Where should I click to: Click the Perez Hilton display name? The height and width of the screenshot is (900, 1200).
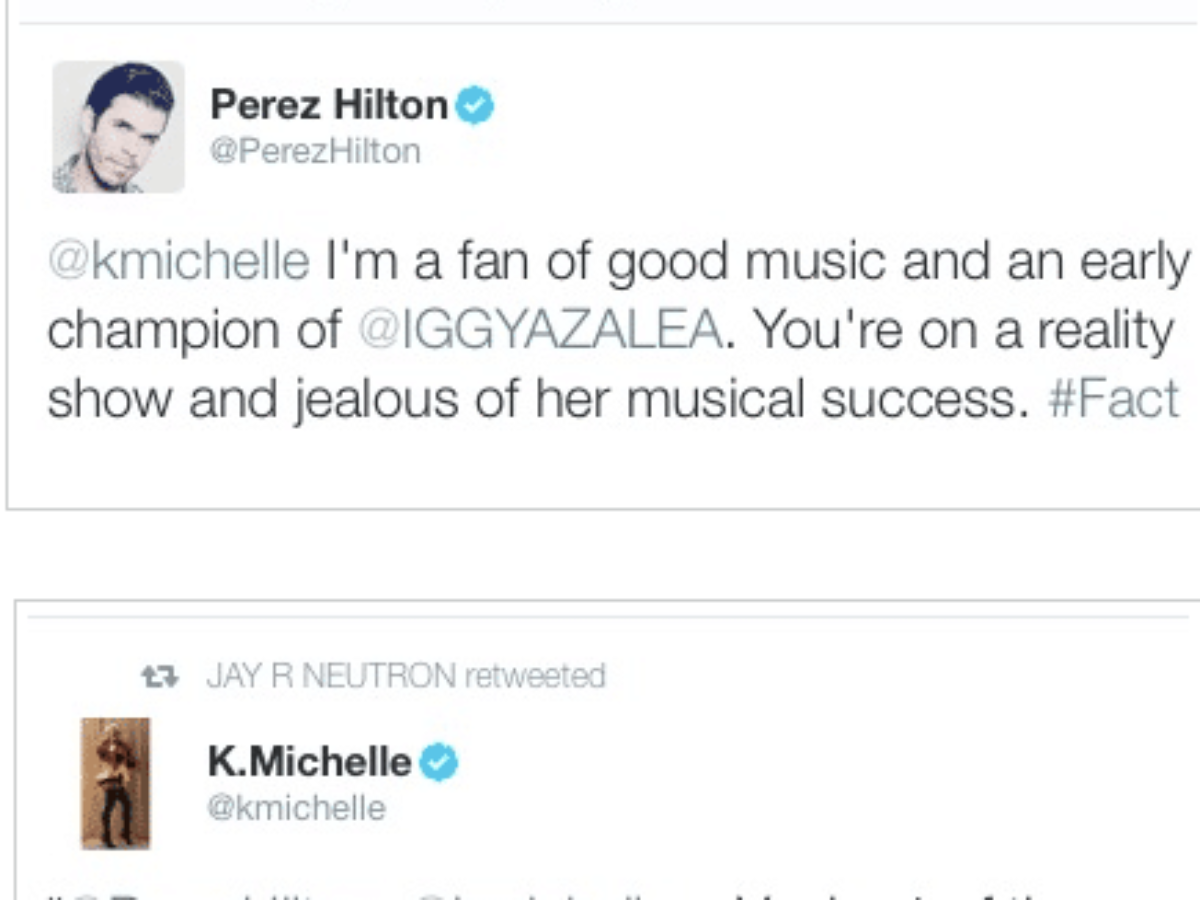click(328, 104)
